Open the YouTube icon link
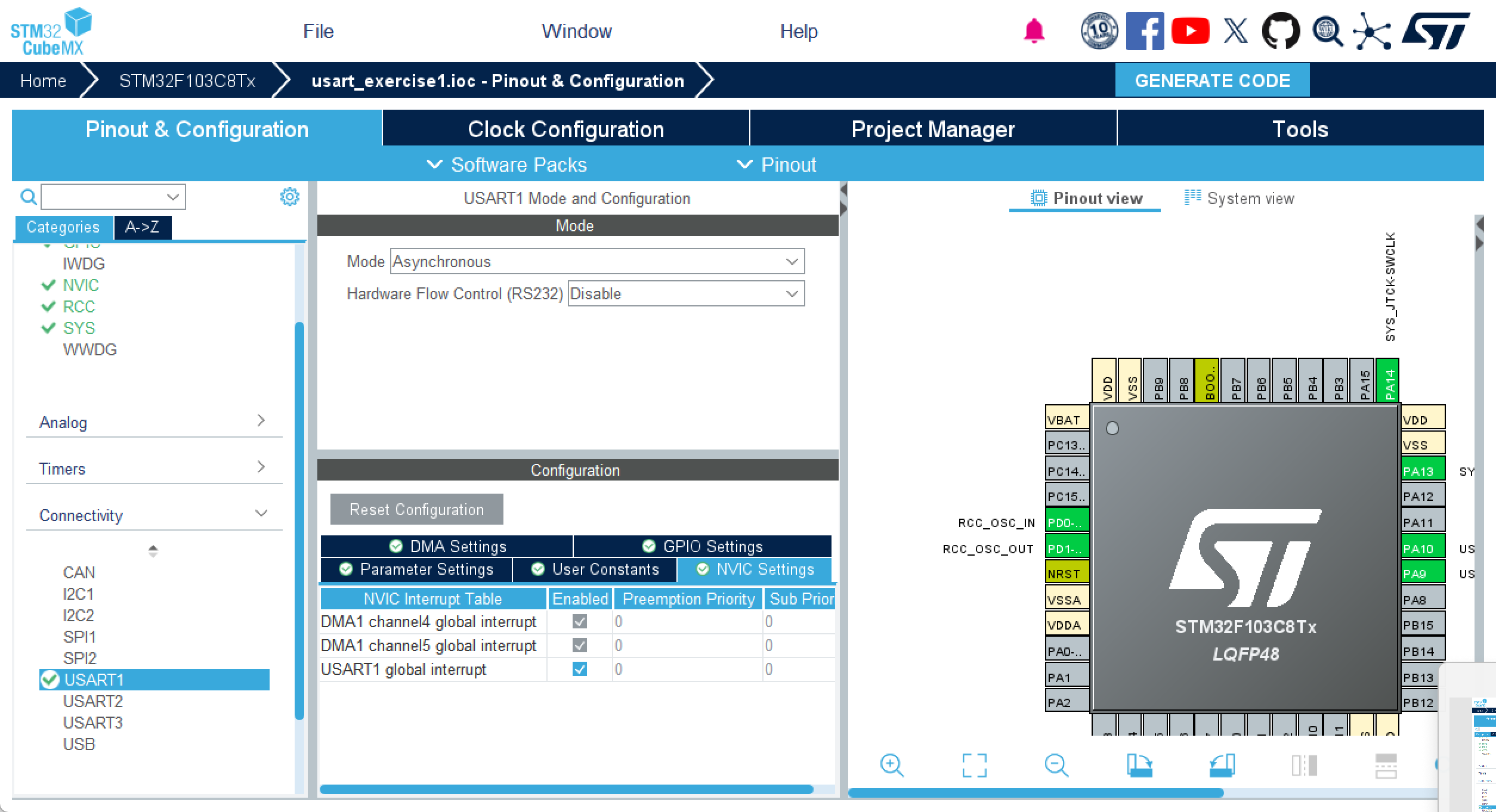 (1190, 31)
